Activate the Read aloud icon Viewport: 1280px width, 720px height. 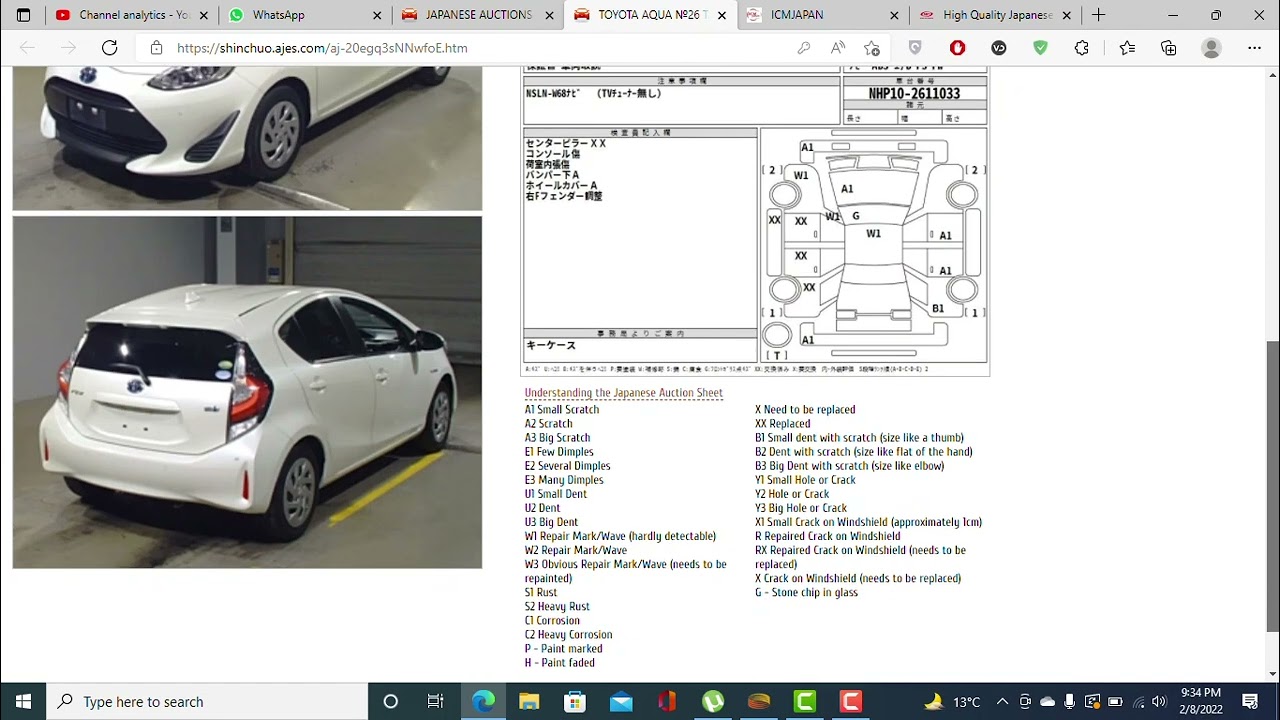pyautogui.click(x=838, y=48)
